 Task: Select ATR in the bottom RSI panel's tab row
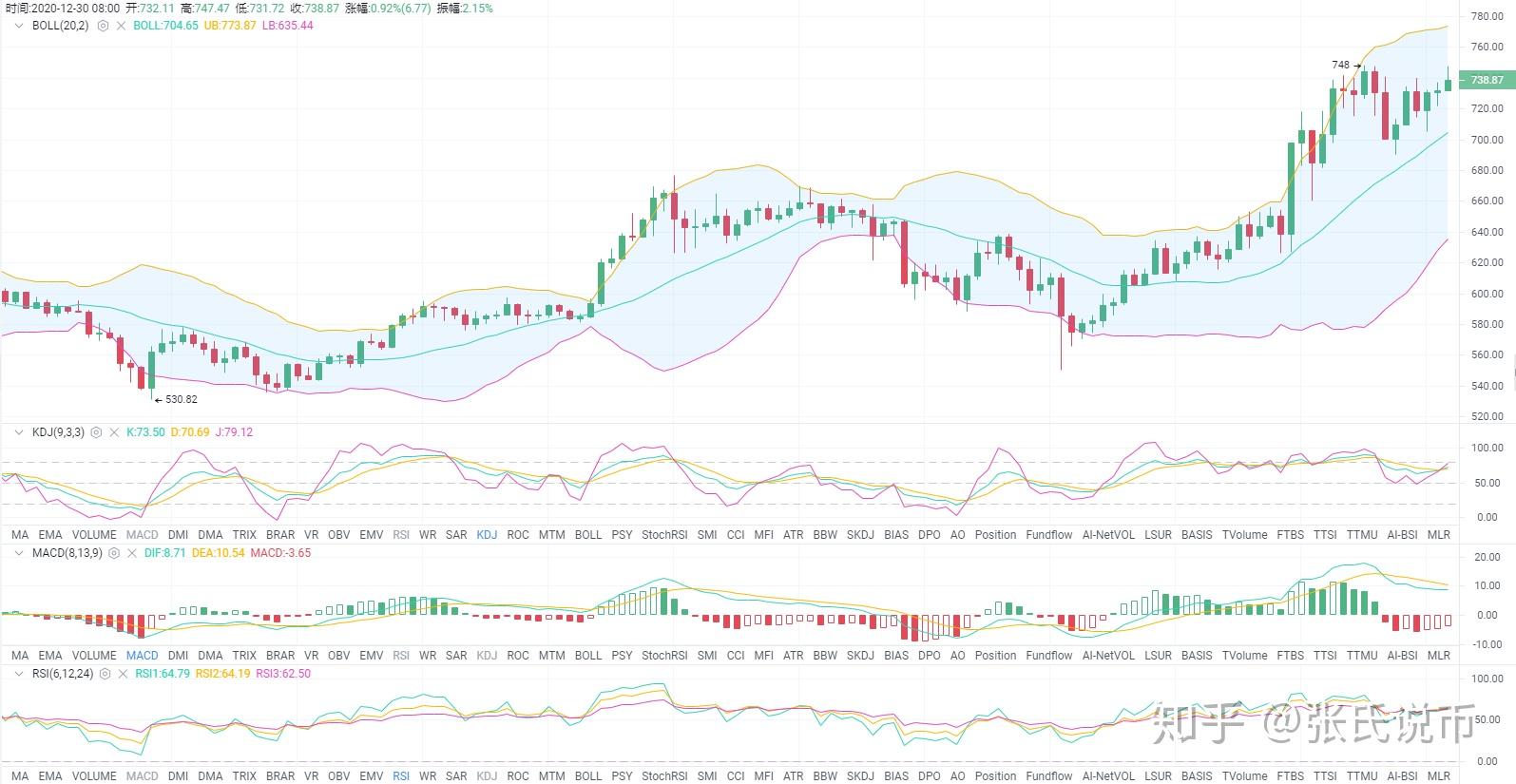point(794,776)
